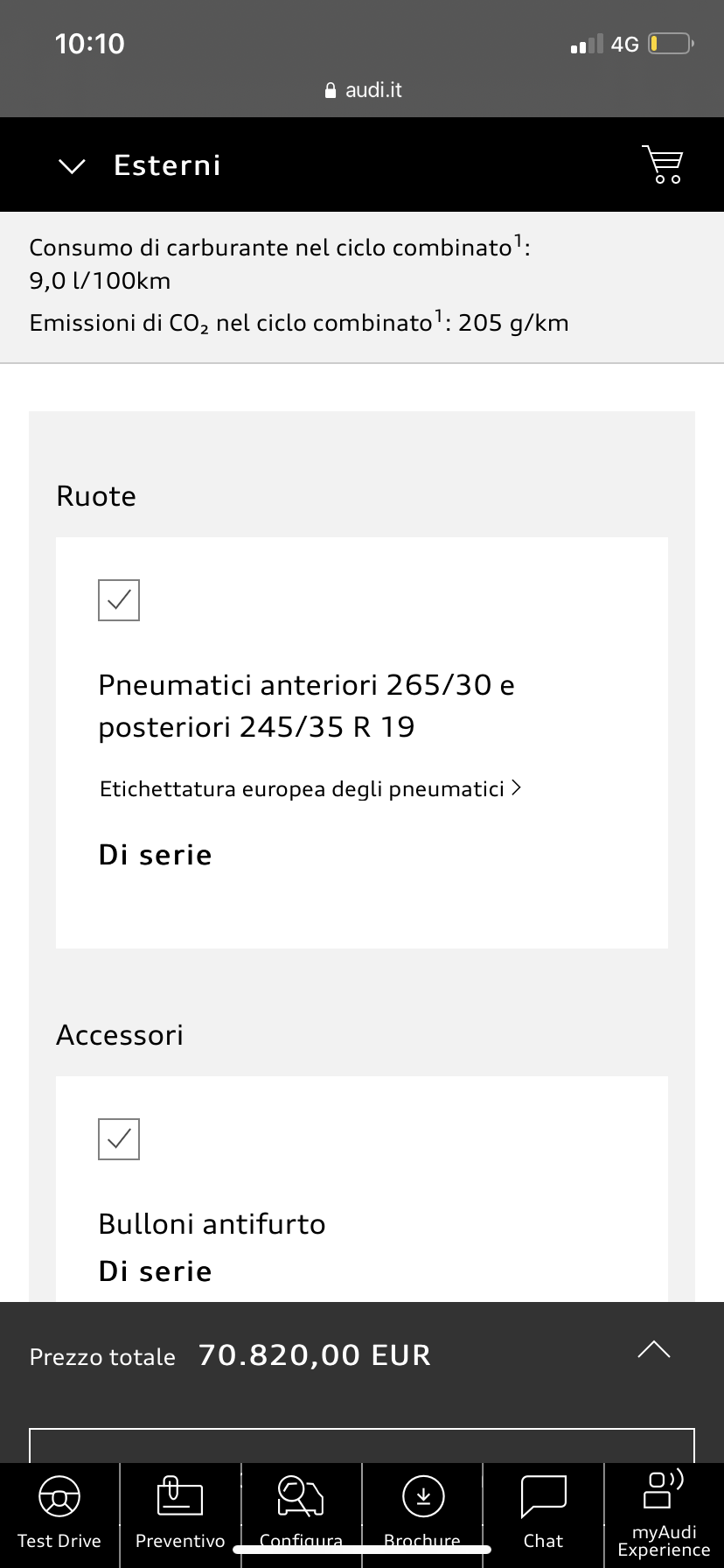Viewport: 724px width, 1568px height.
Task: Tap the myAudi Experience icon
Action: click(x=664, y=1489)
